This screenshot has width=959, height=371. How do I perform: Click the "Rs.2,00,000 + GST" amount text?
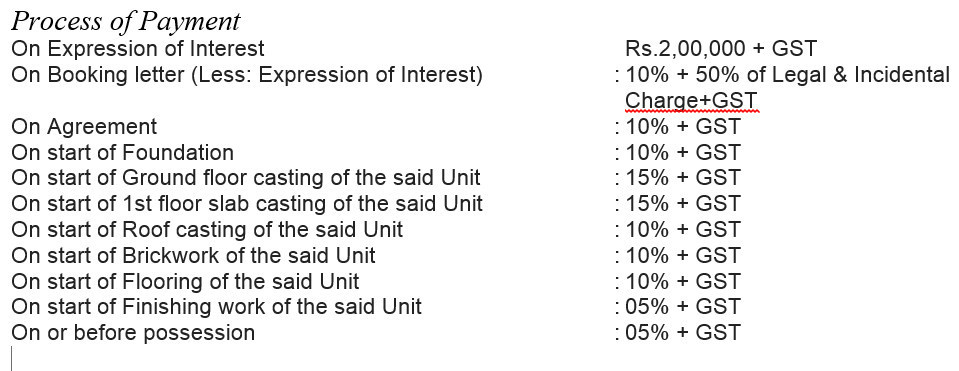721,48
